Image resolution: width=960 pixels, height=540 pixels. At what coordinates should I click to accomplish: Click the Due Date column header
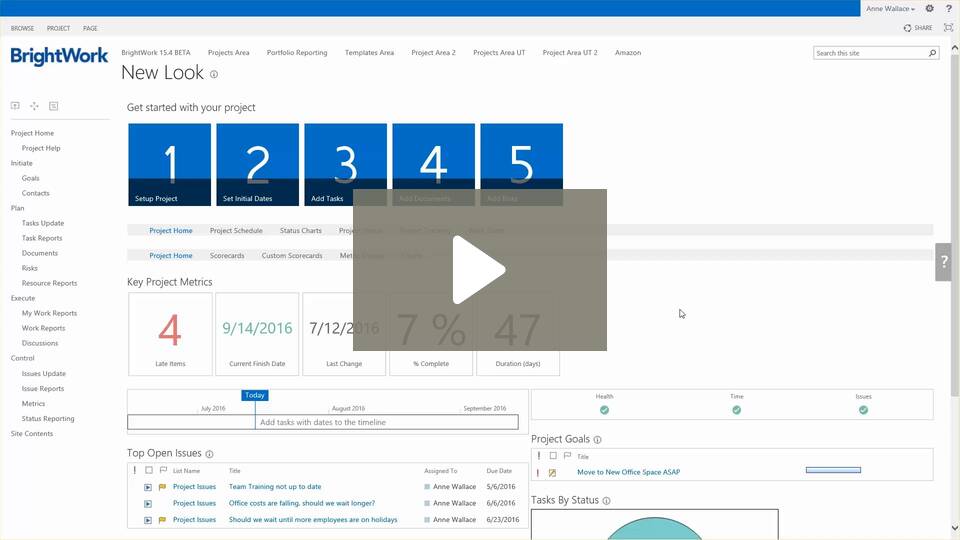(499, 471)
